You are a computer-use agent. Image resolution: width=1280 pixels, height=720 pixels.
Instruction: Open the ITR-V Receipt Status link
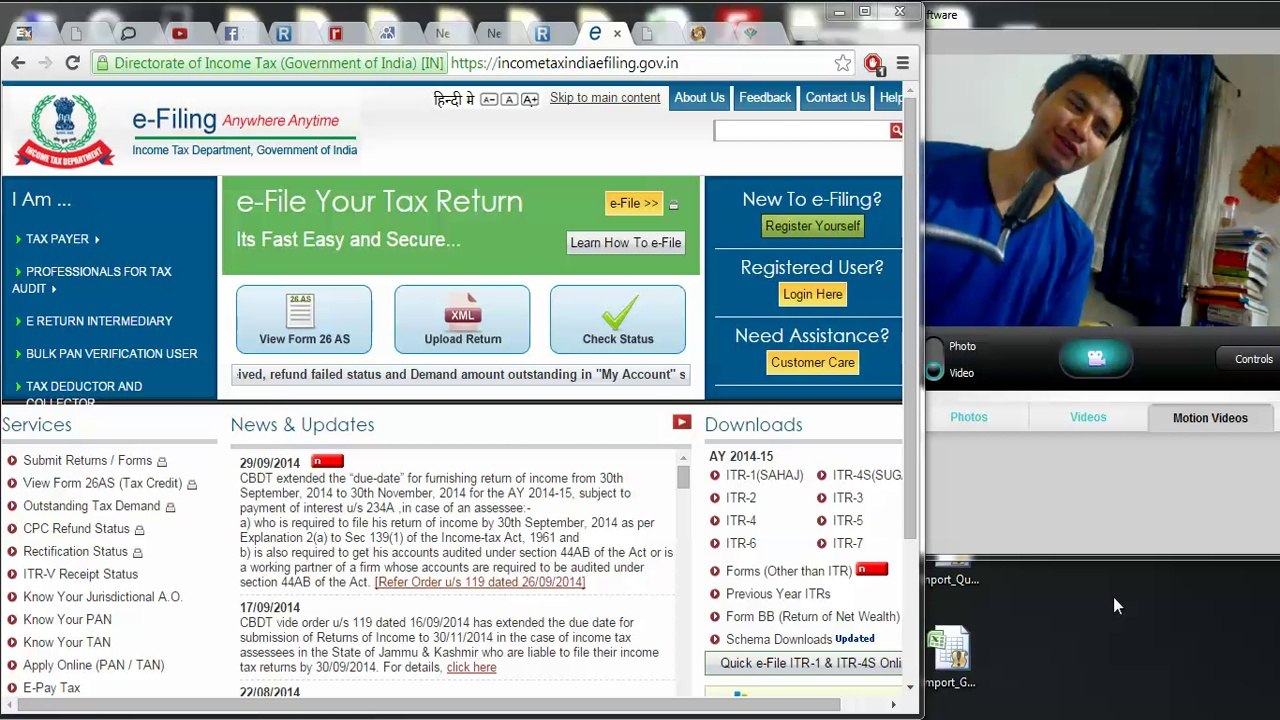[x=80, y=574]
